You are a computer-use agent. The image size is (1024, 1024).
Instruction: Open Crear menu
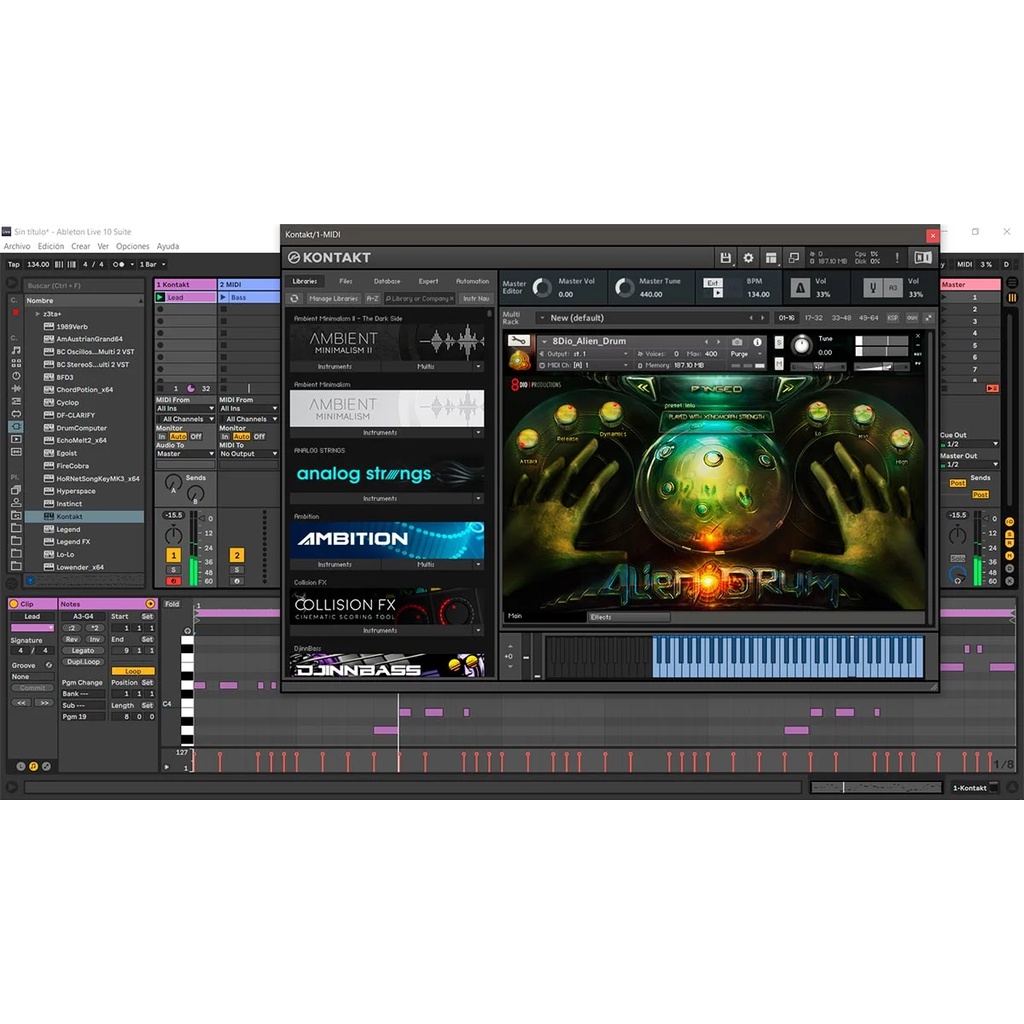[81, 246]
